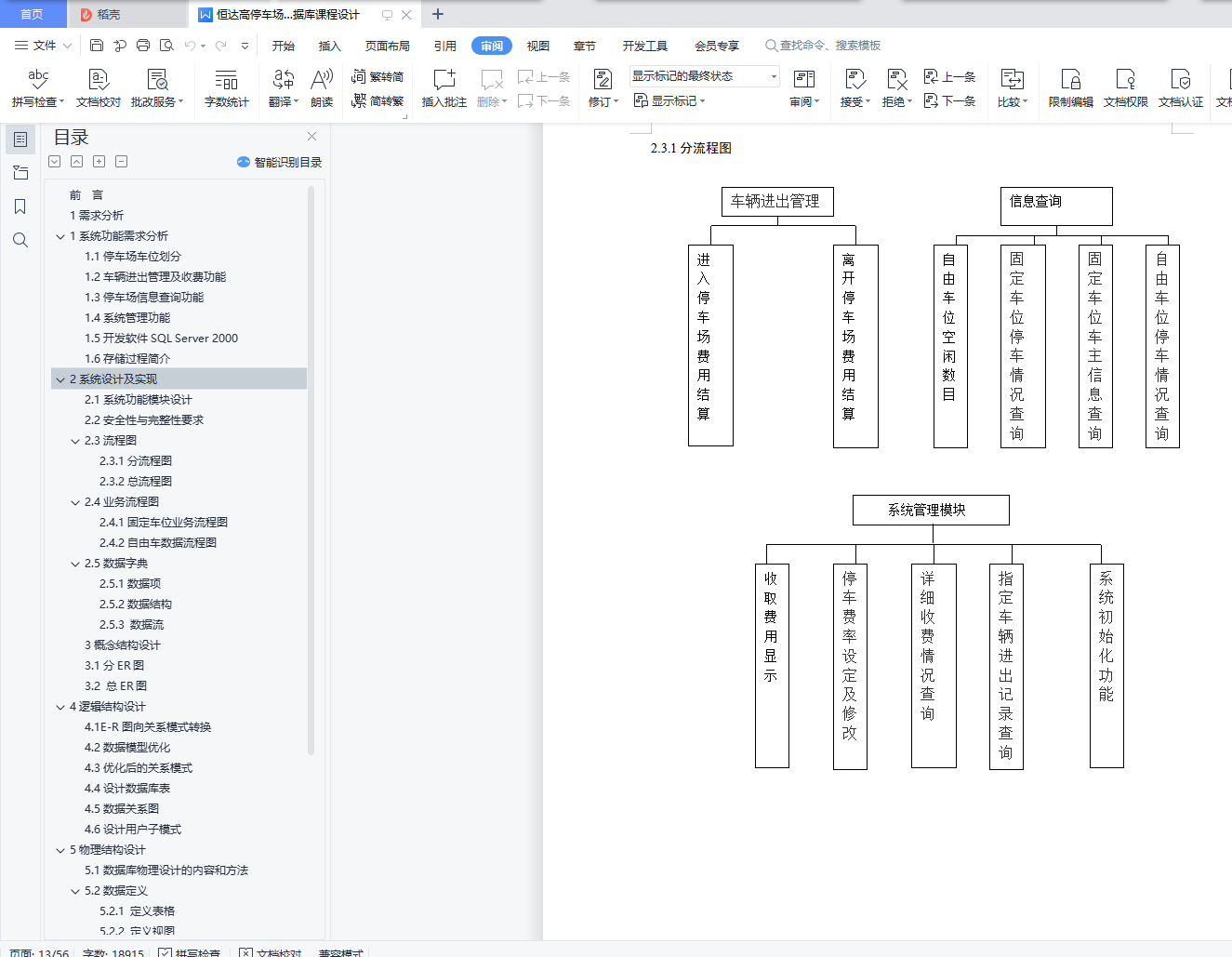Switch to the 页面布局 ribbon tab
Image resolution: width=1232 pixels, height=957 pixels.
[x=388, y=46]
